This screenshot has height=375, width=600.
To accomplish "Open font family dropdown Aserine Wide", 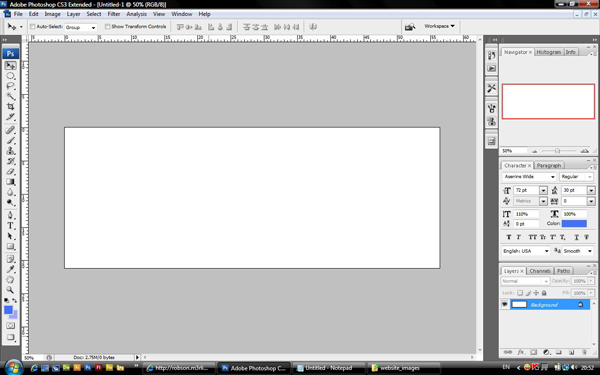I will click(x=529, y=177).
